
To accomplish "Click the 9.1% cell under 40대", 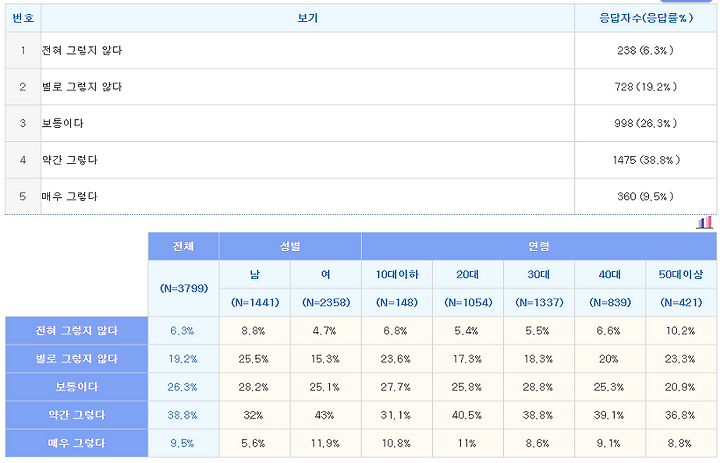I will [609, 443].
